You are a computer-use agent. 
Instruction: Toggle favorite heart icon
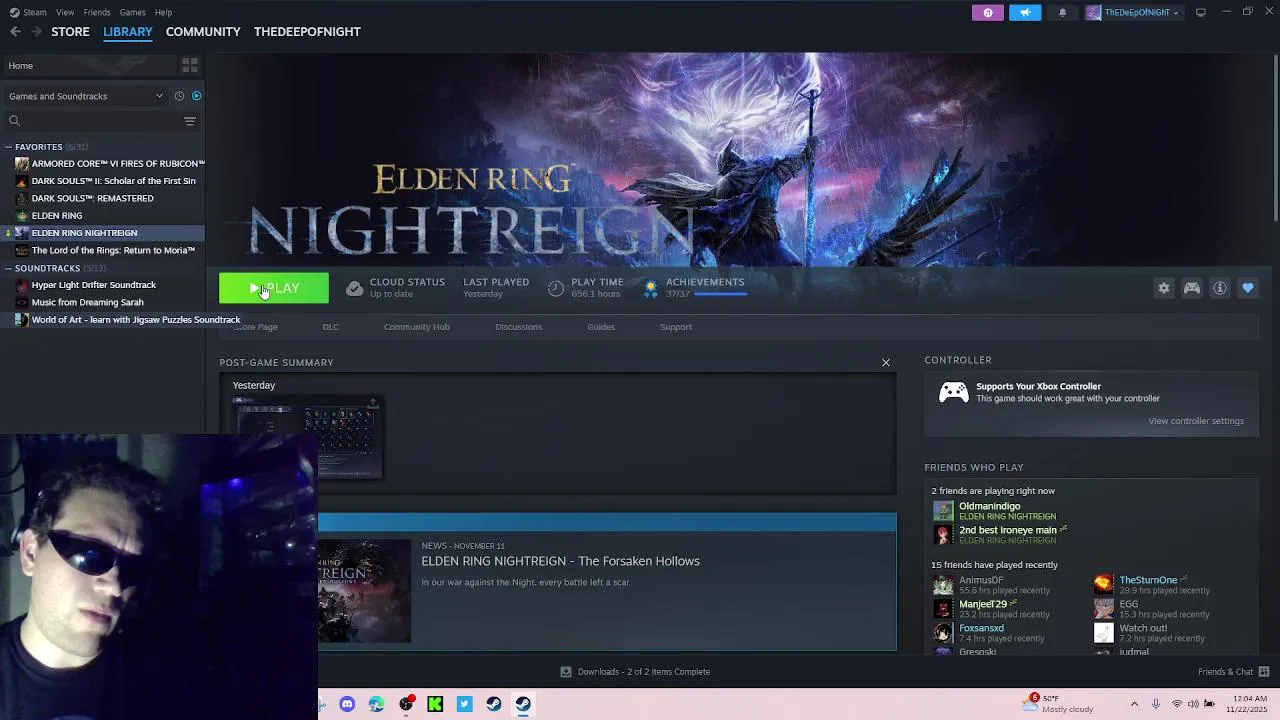pos(1248,288)
